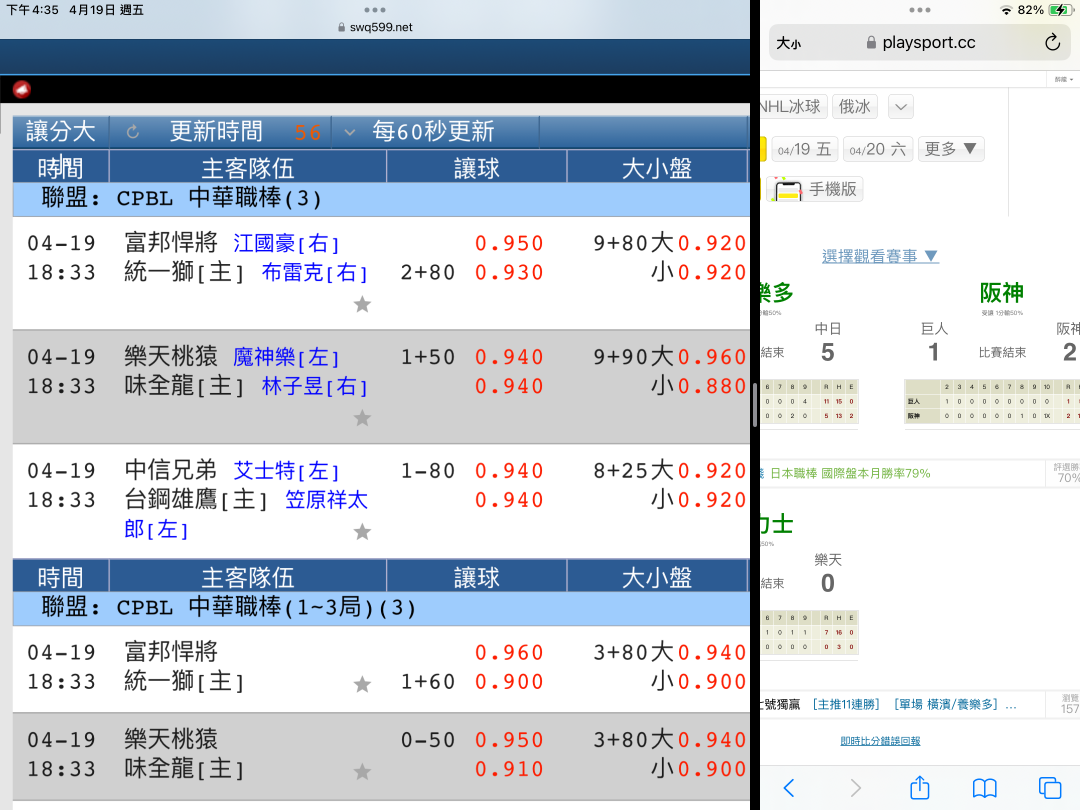Image resolution: width=1080 pixels, height=810 pixels.
Task: Open pitcher link 林子昱[右]
Action: tap(314, 386)
